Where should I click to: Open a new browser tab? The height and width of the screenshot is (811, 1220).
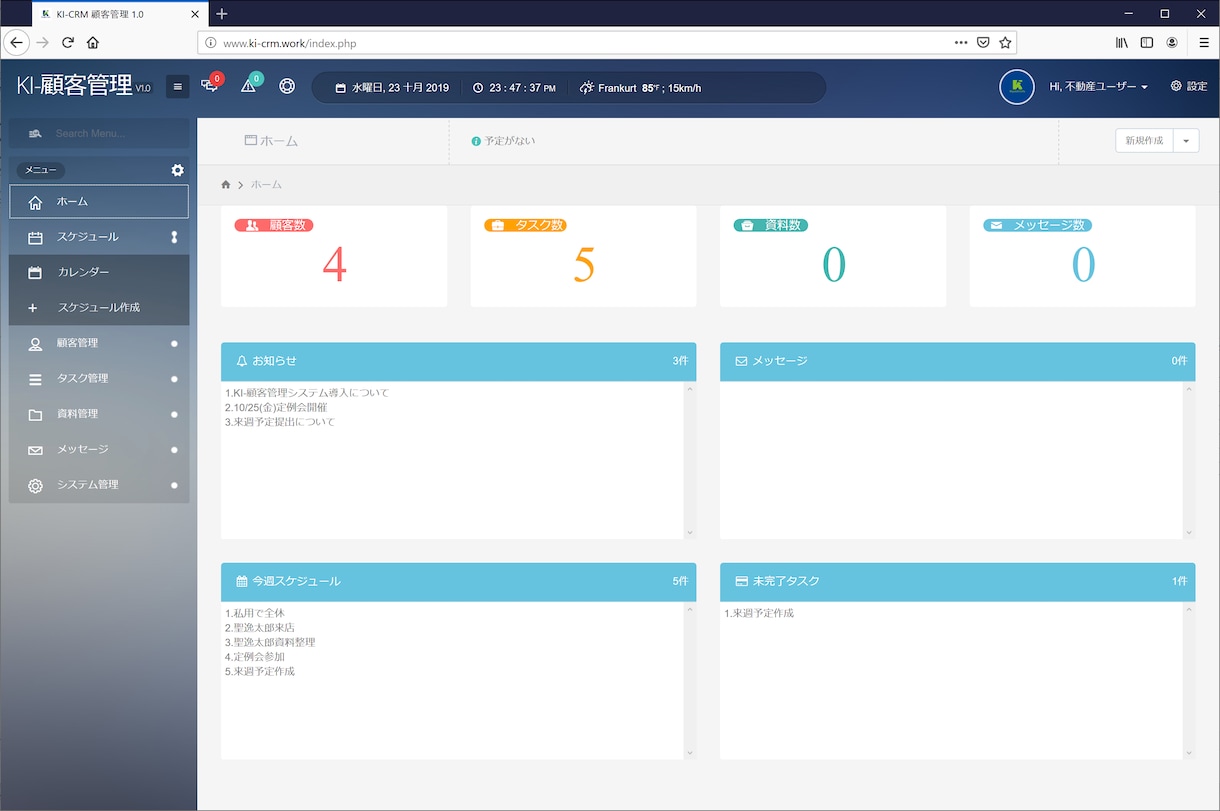click(x=222, y=13)
